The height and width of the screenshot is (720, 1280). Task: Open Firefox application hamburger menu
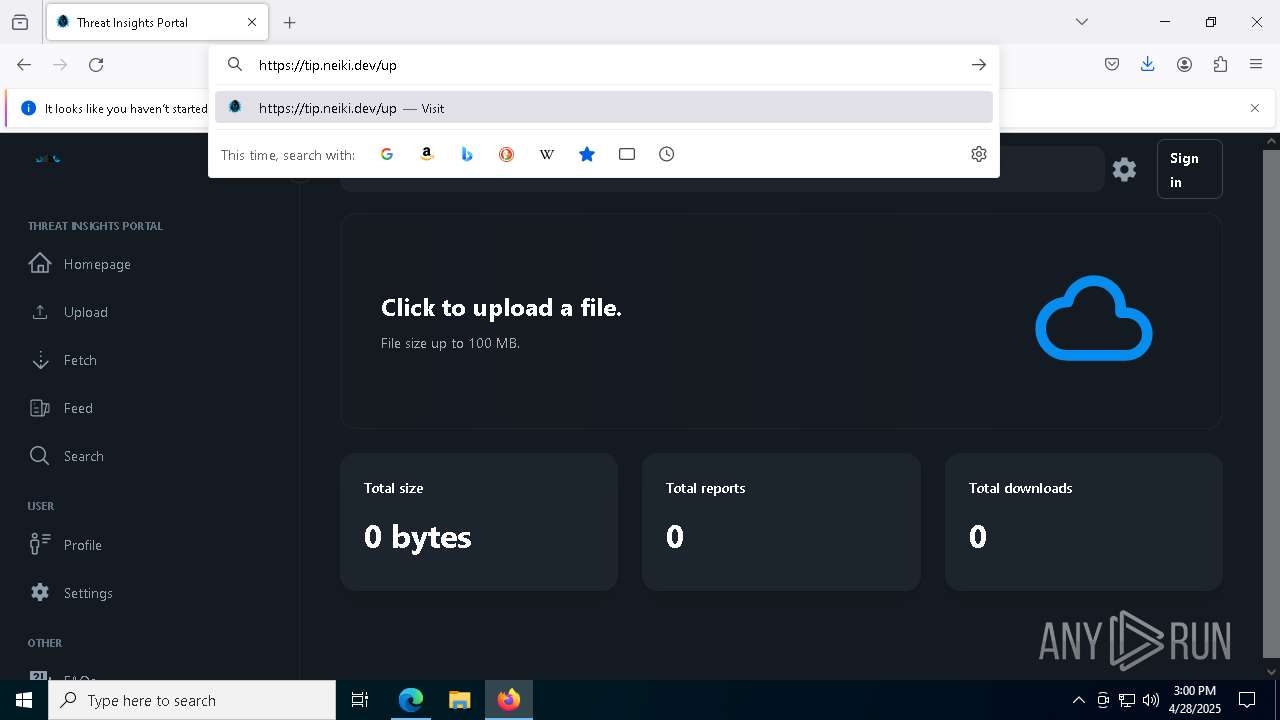(x=1256, y=64)
